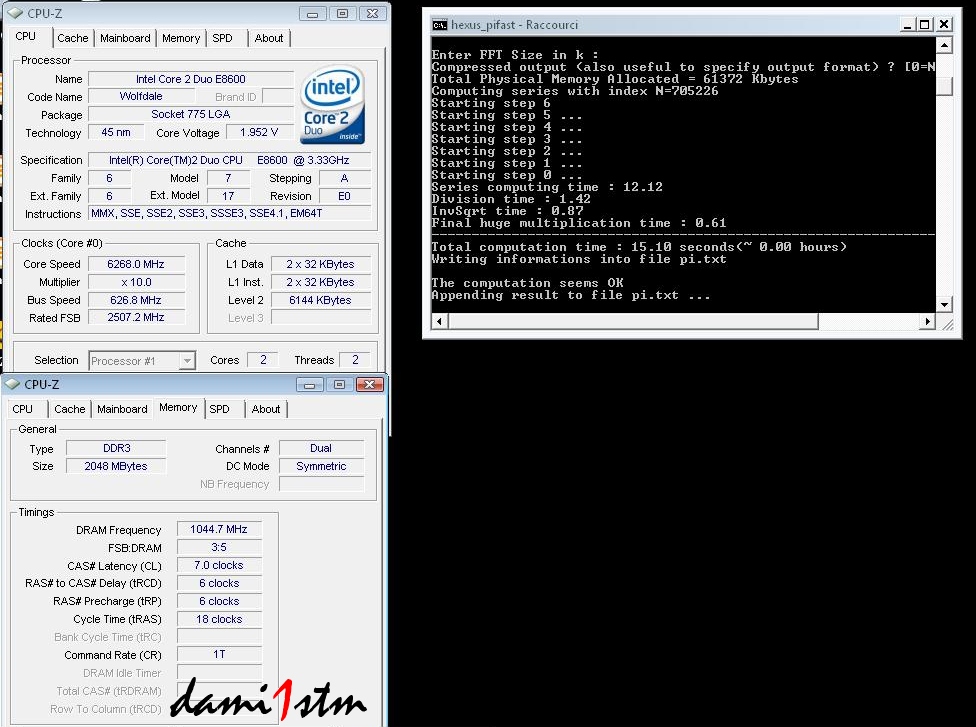
Task: Click the FSB:DRAM value '3:5'
Action: click(x=219, y=547)
